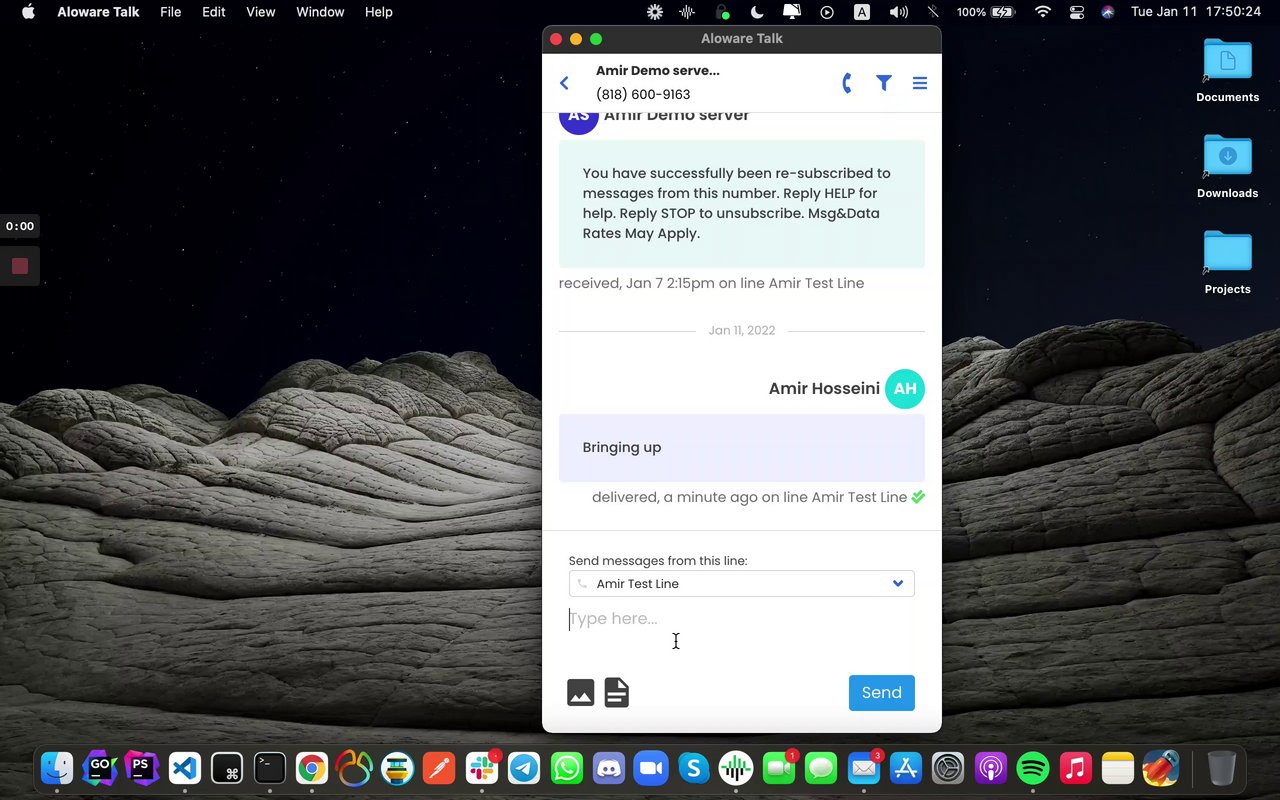
Task: Click the menu bar clock Tue Jan 11
Action: 1195,12
